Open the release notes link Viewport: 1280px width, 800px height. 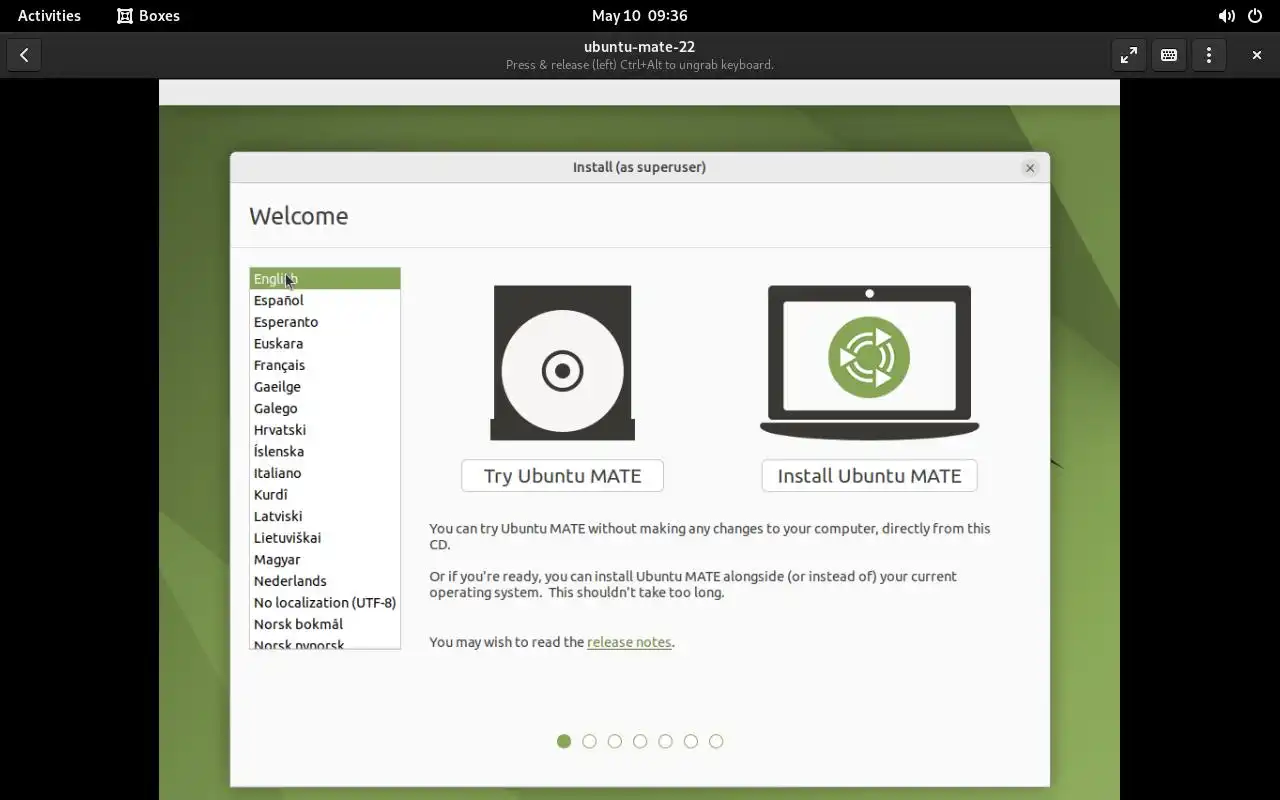pyautogui.click(x=629, y=642)
